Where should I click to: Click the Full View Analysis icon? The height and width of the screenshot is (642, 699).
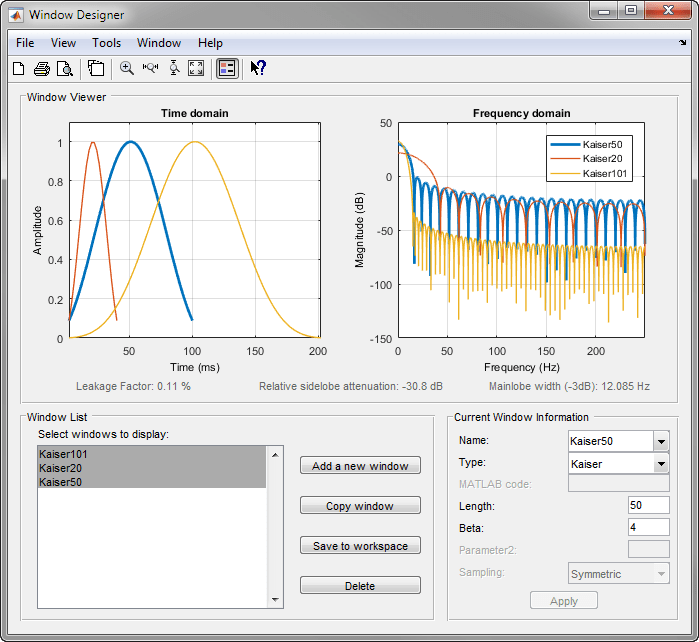[x=96, y=68]
